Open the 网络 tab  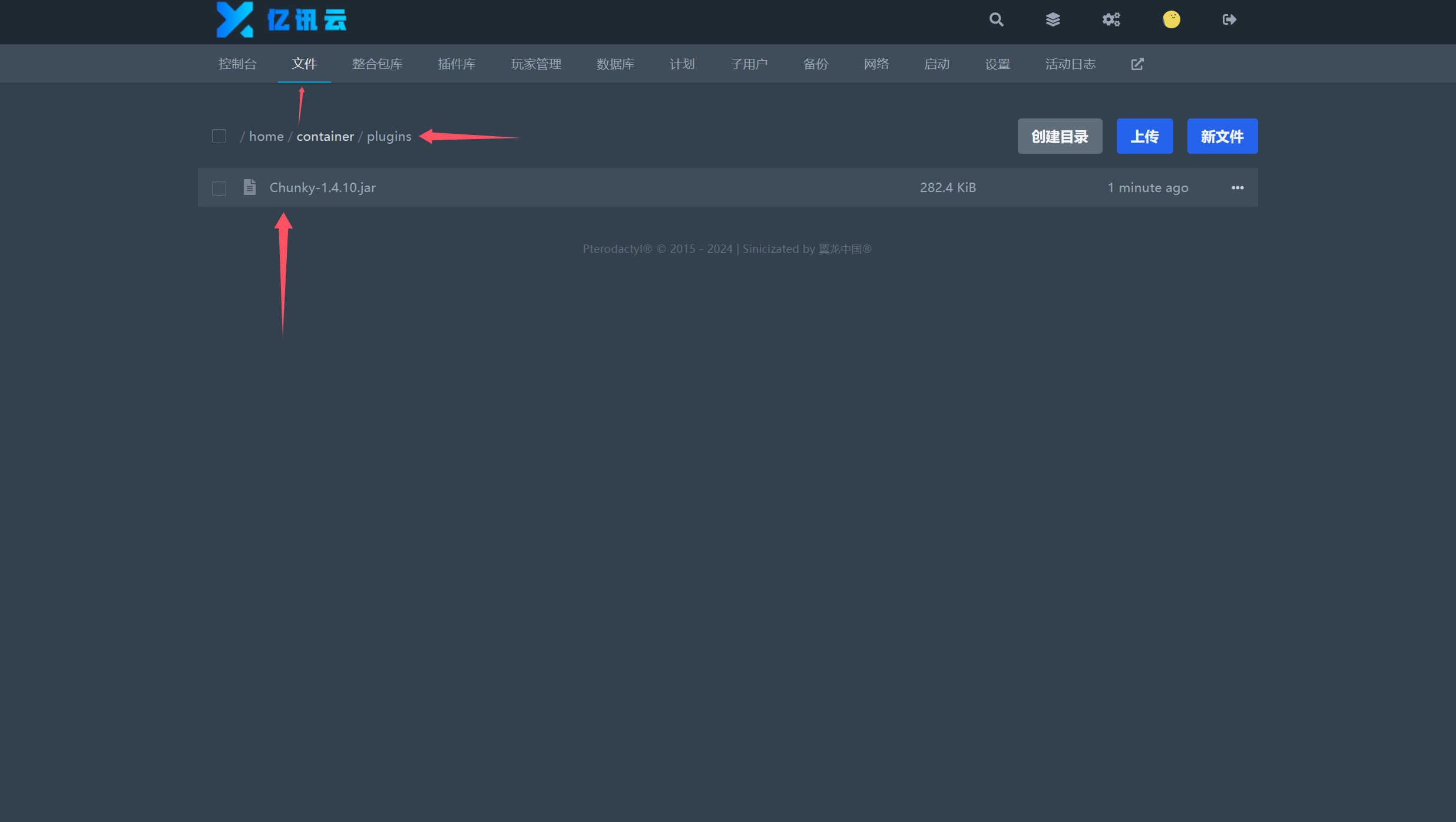coord(876,64)
